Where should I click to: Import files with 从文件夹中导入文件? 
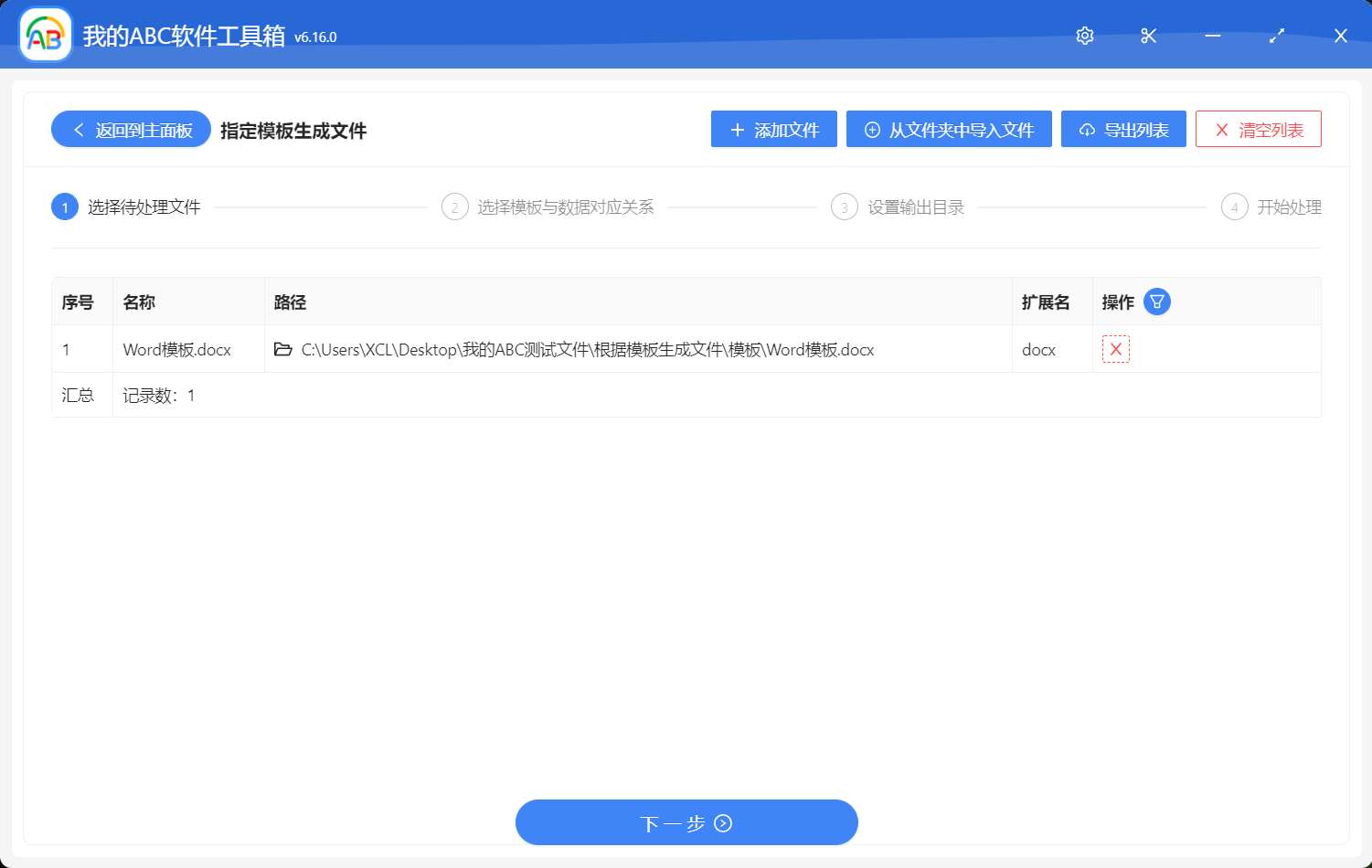click(949, 129)
